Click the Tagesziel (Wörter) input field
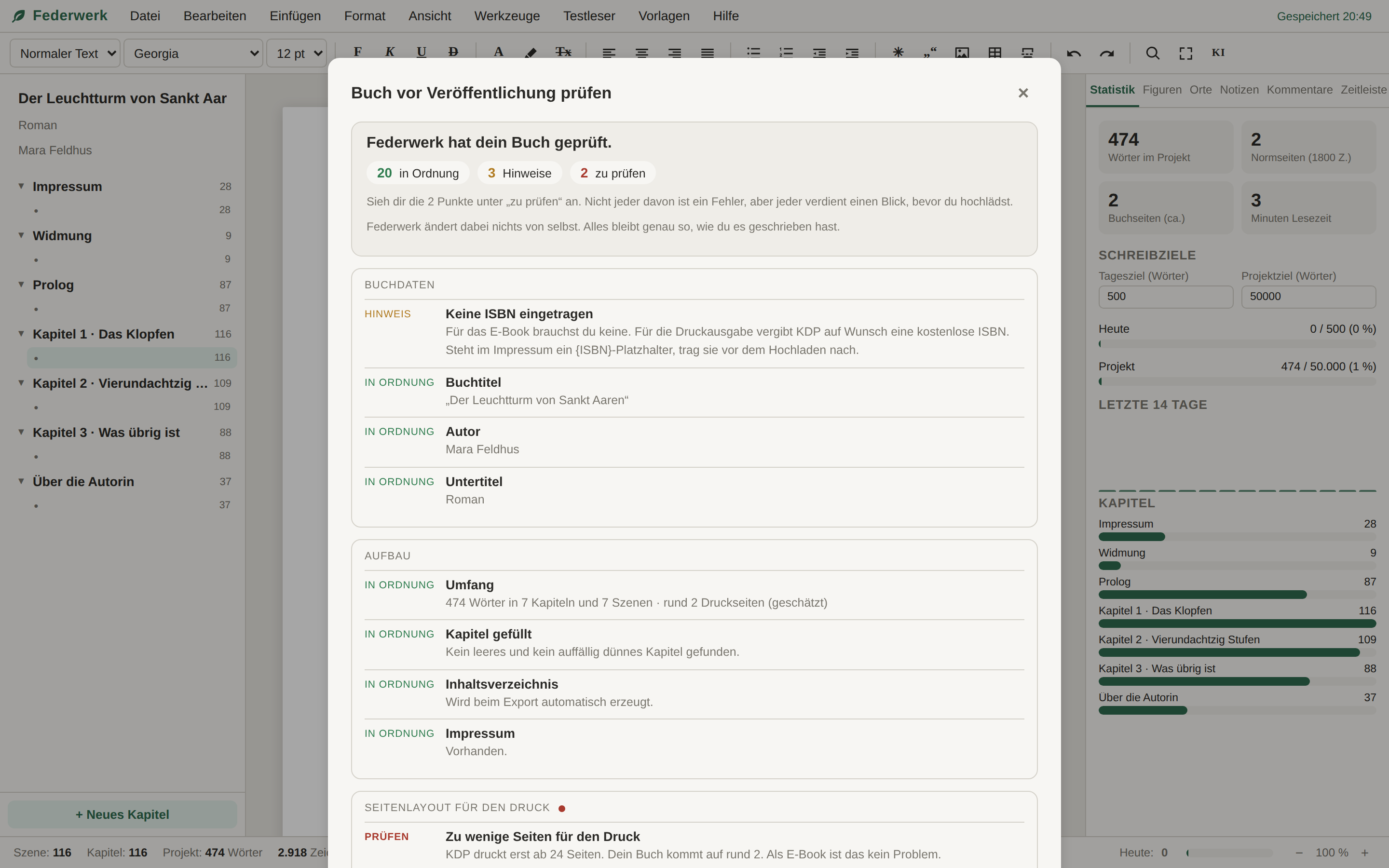This screenshot has width=1389, height=868. tap(1166, 297)
